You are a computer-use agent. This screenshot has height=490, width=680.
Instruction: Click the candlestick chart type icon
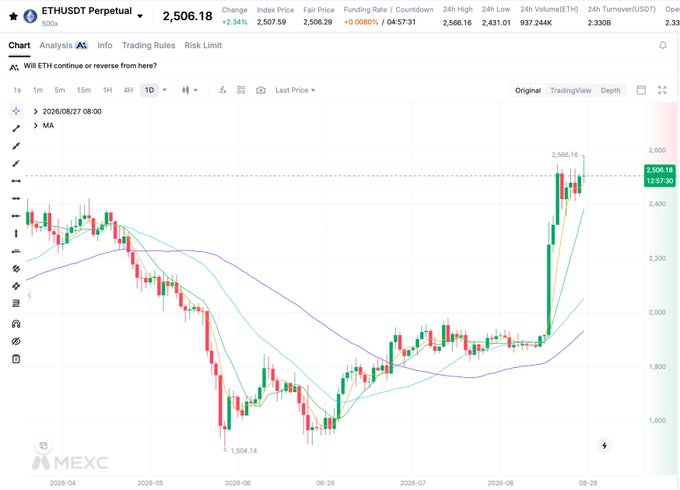(186, 90)
